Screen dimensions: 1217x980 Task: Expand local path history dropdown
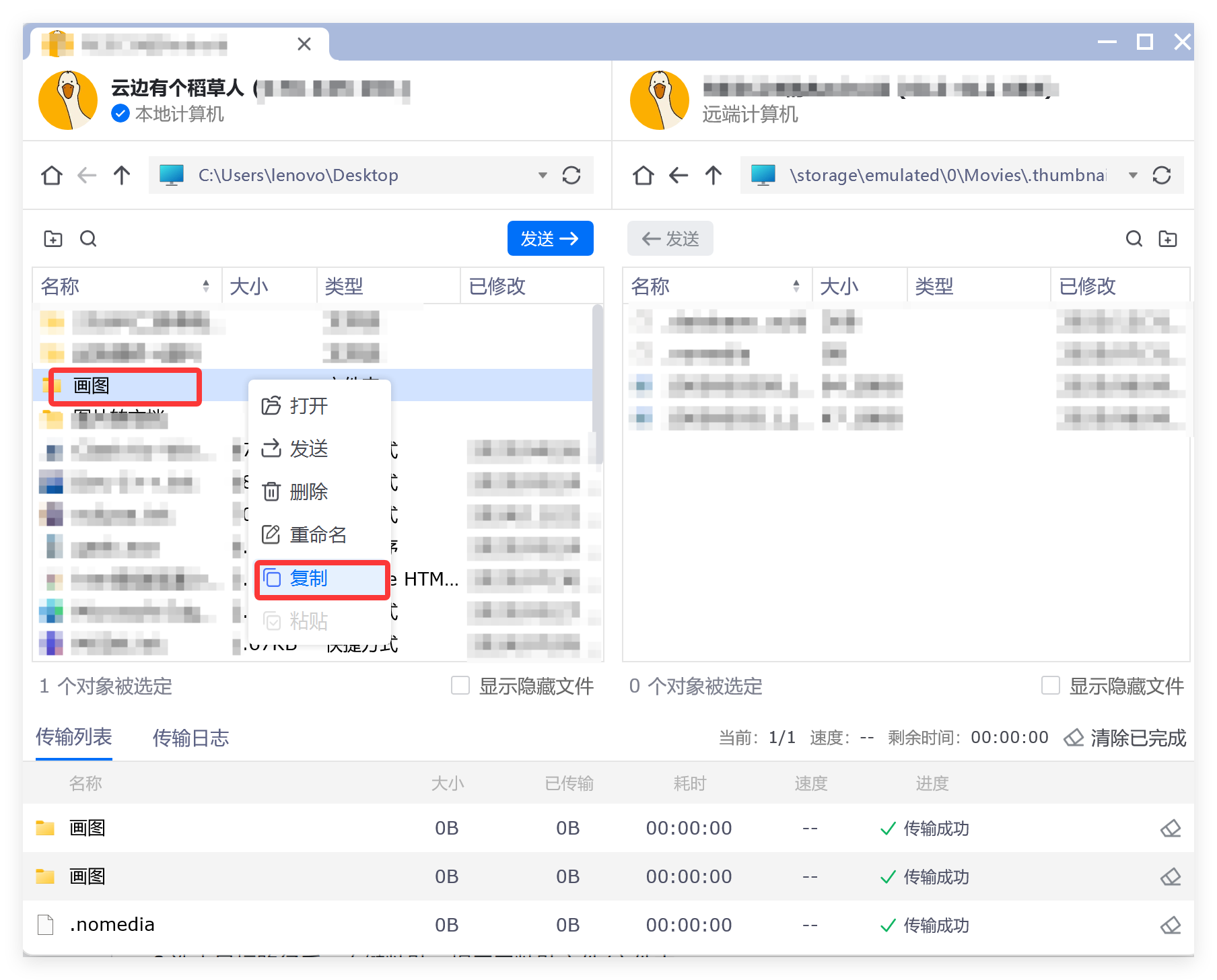pyautogui.click(x=543, y=176)
